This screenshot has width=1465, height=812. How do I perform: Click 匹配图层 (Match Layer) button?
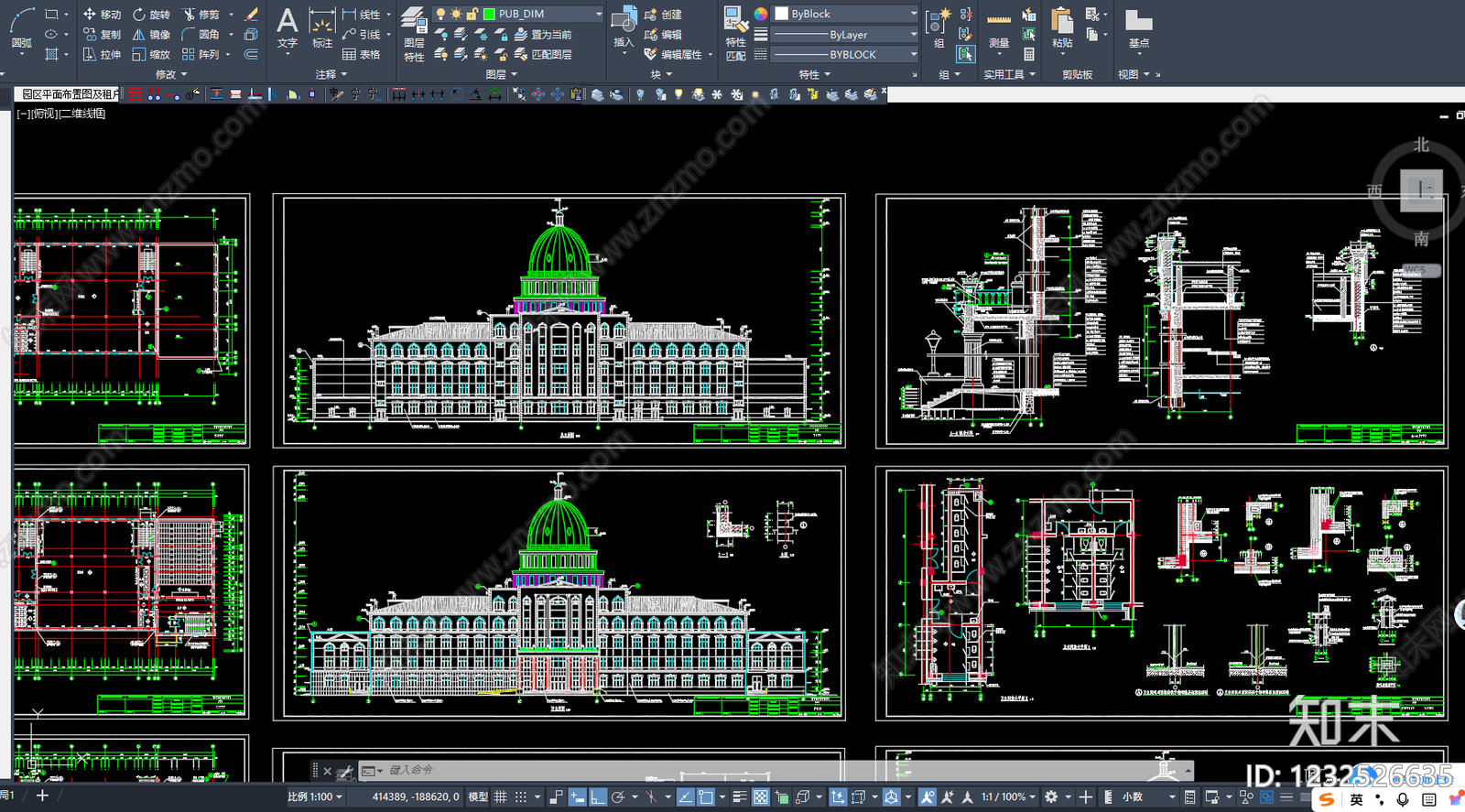pyautogui.click(x=542, y=55)
